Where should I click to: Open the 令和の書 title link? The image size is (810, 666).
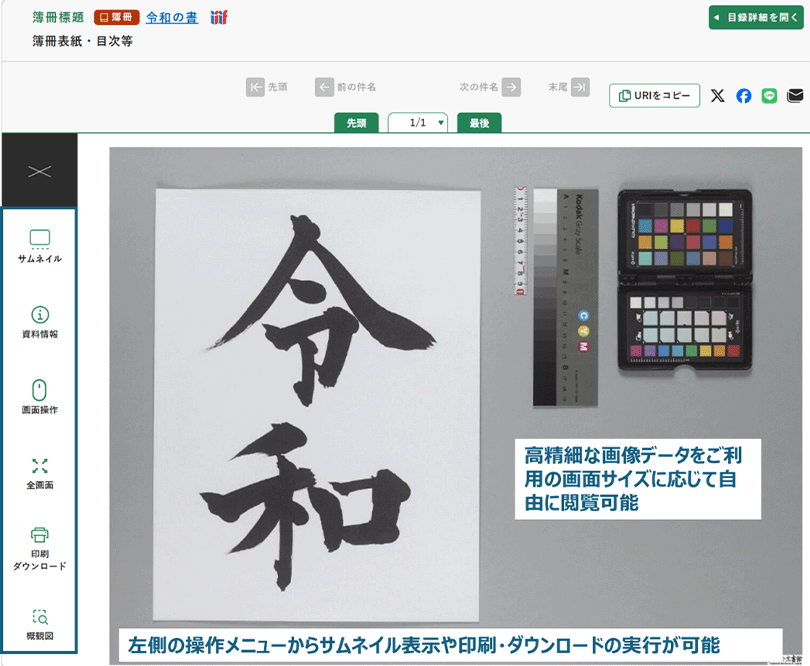coord(171,17)
